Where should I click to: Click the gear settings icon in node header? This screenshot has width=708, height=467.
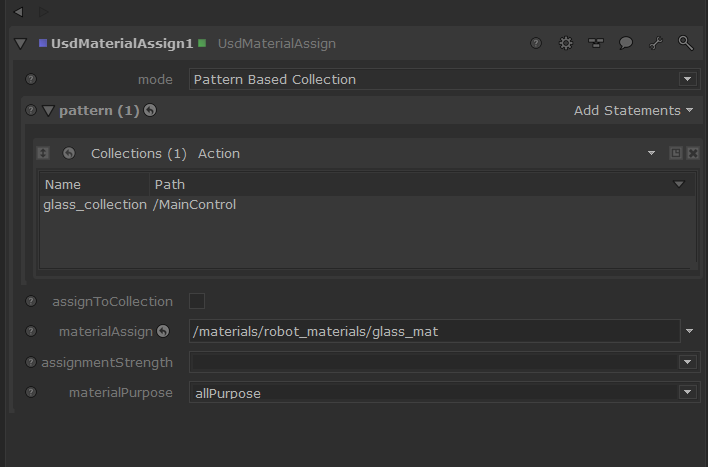coord(566,43)
